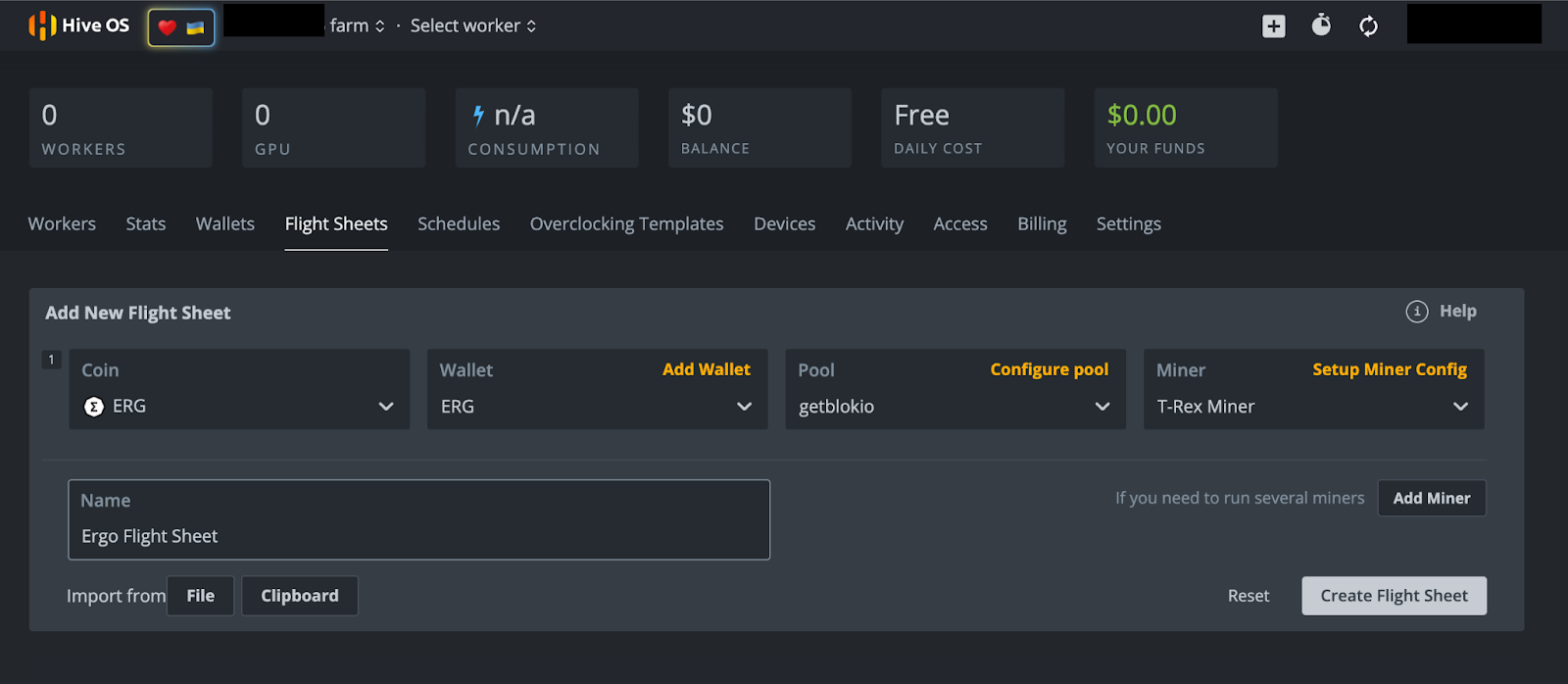Click the Import from label
1568x684 pixels.
click(116, 596)
